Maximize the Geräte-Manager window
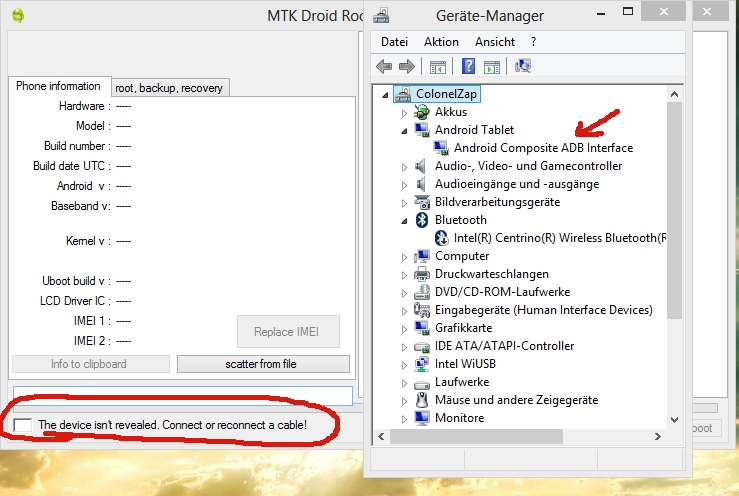739x496 pixels. [628, 12]
